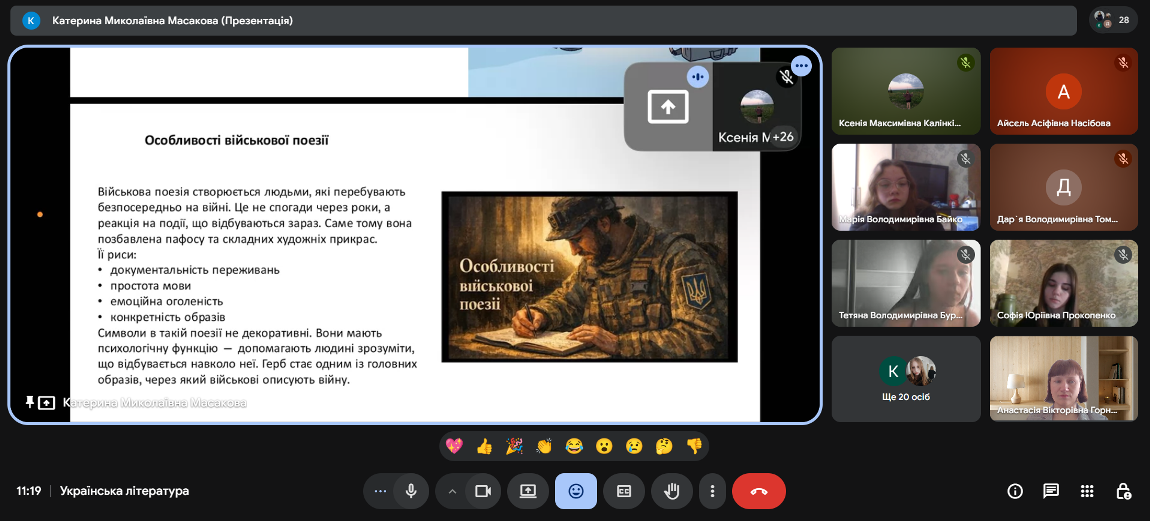Send the sparkling heart reaction
The image size is (1150, 521).
454,445
